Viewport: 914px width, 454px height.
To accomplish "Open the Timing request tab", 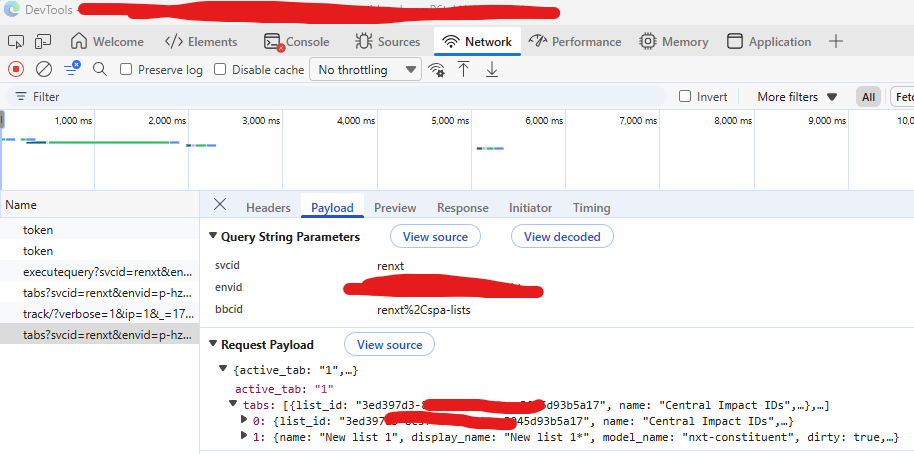I will [592, 208].
